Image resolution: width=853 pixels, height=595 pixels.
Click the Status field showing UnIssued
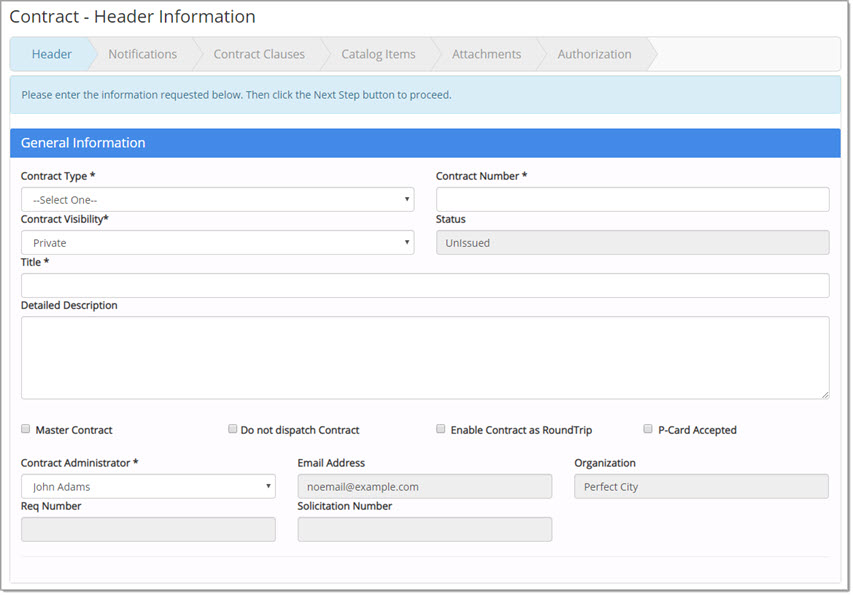tap(632, 242)
